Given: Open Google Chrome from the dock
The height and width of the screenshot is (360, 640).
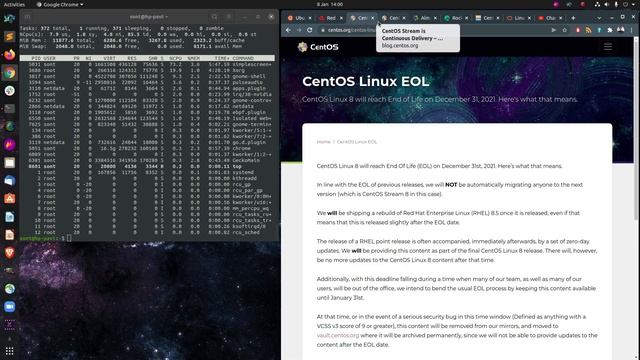Looking at the screenshot, I should pos(10,73).
